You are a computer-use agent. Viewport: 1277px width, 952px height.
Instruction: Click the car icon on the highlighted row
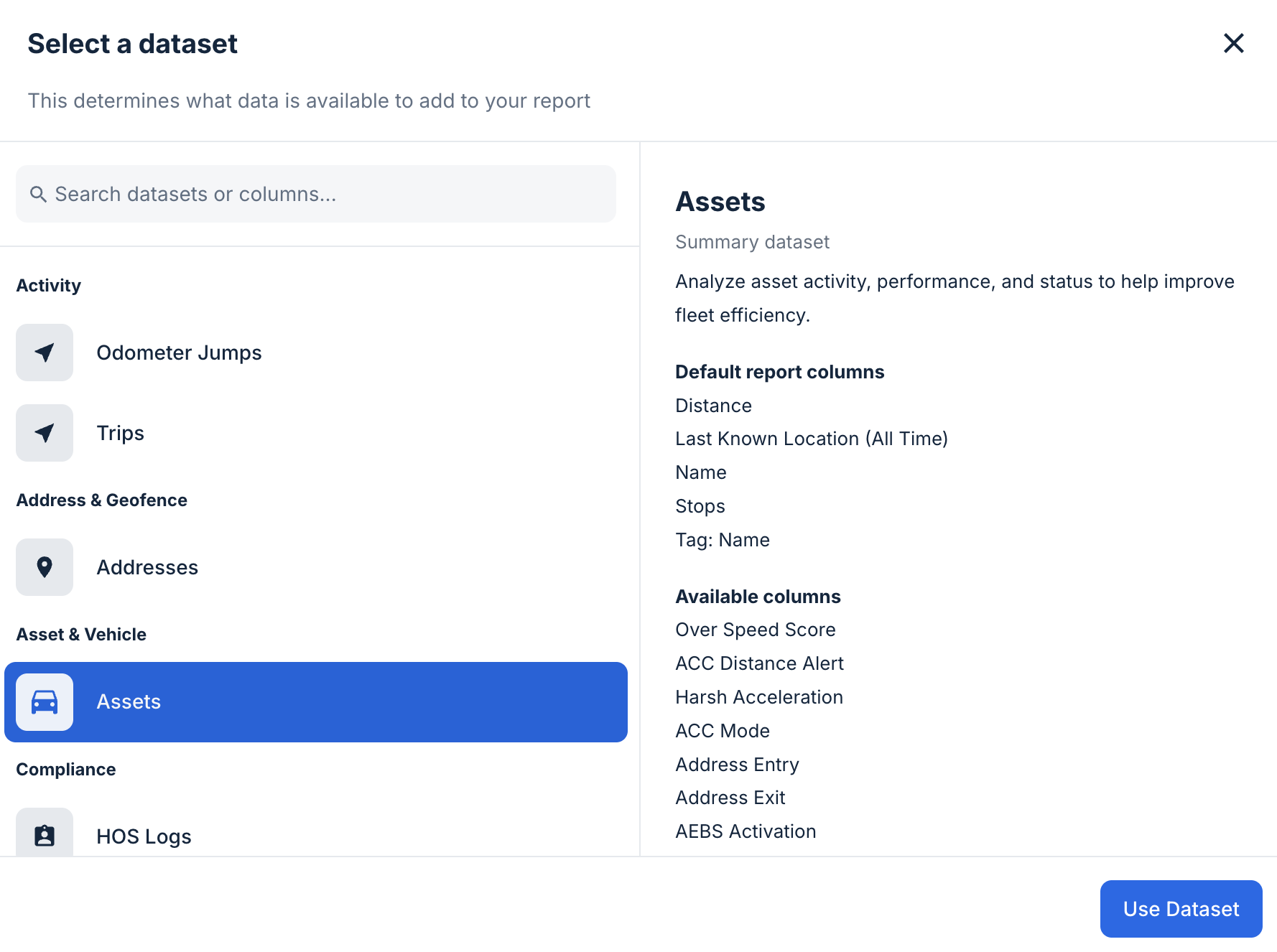pyautogui.click(x=45, y=702)
